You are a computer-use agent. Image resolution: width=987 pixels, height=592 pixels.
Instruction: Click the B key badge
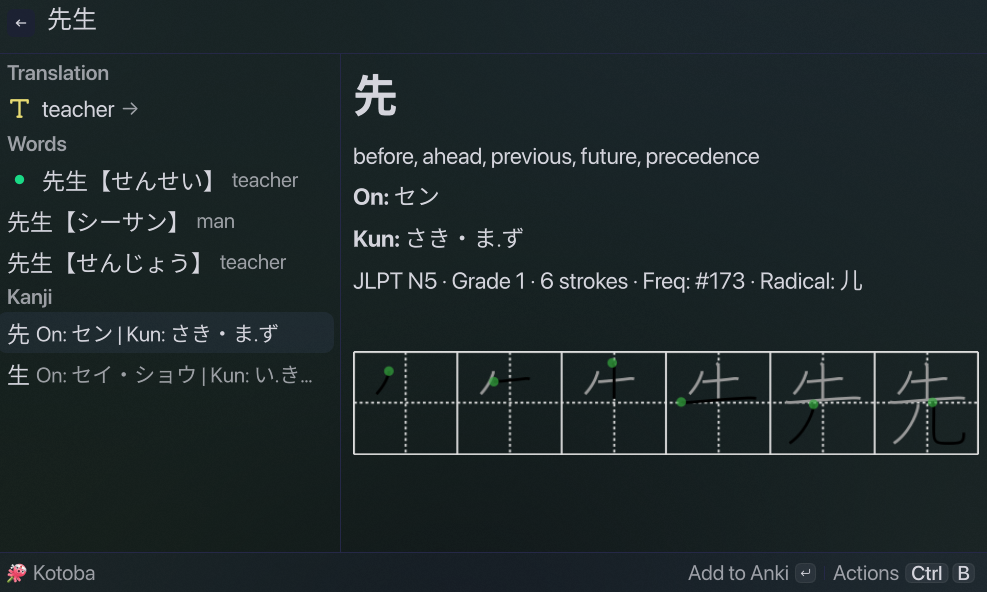click(963, 573)
